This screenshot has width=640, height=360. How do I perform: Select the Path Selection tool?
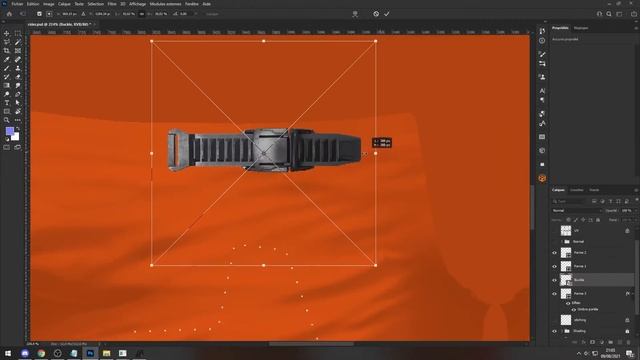coord(18,103)
